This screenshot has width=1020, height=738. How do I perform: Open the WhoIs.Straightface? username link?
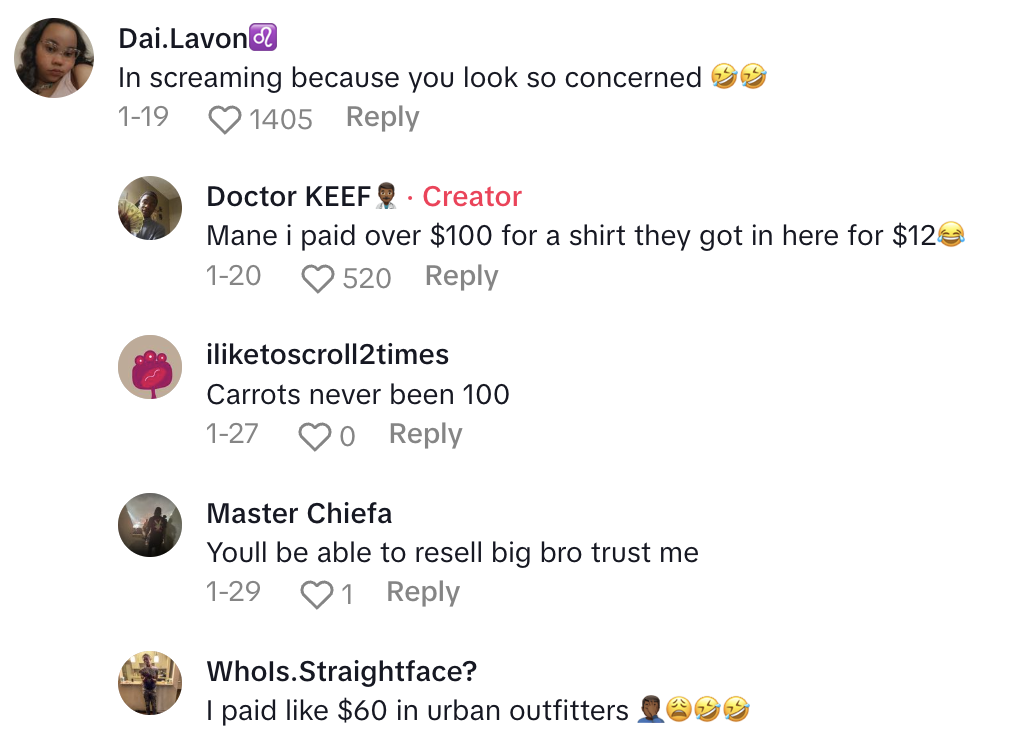[342, 671]
